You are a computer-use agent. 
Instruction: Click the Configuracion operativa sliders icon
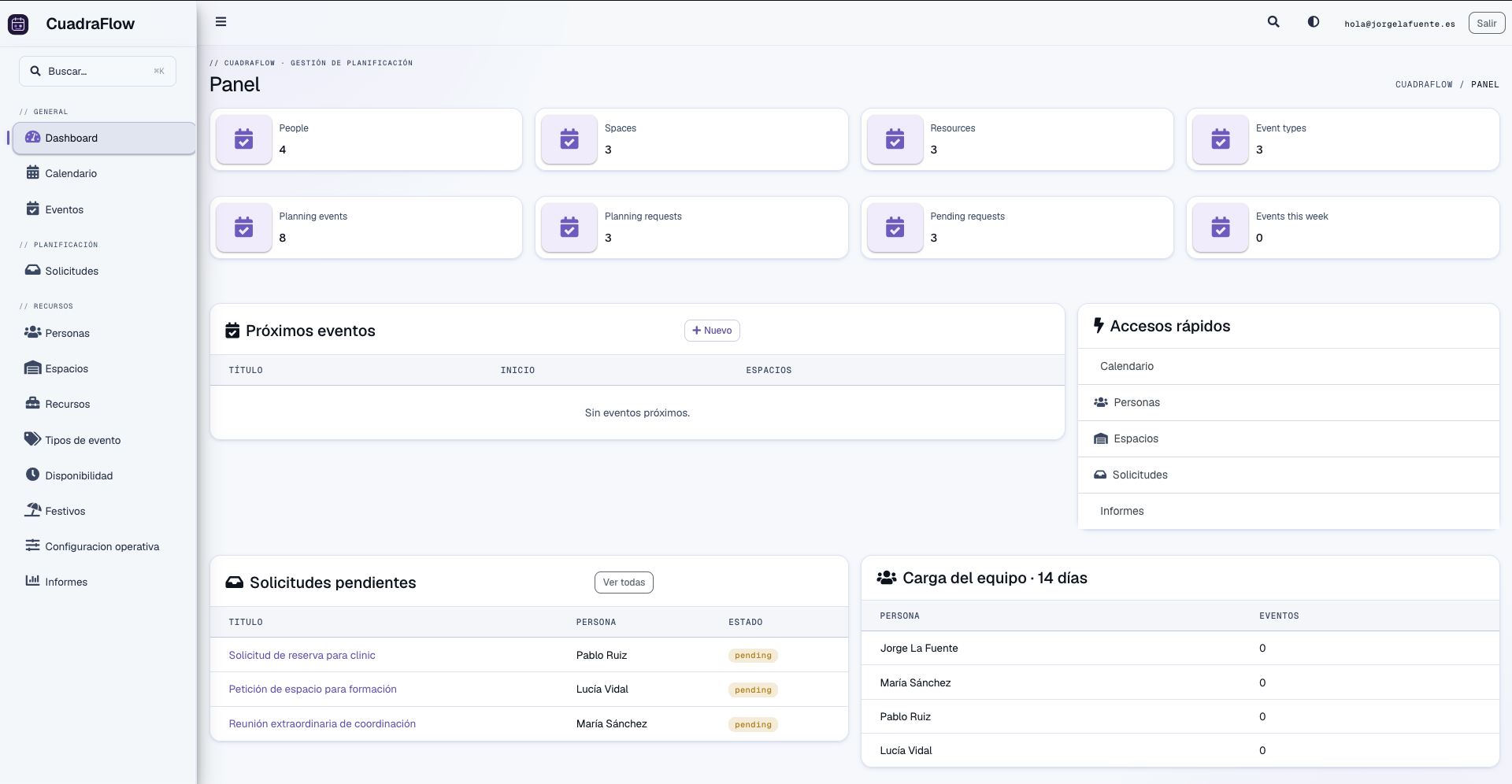[32, 545]
